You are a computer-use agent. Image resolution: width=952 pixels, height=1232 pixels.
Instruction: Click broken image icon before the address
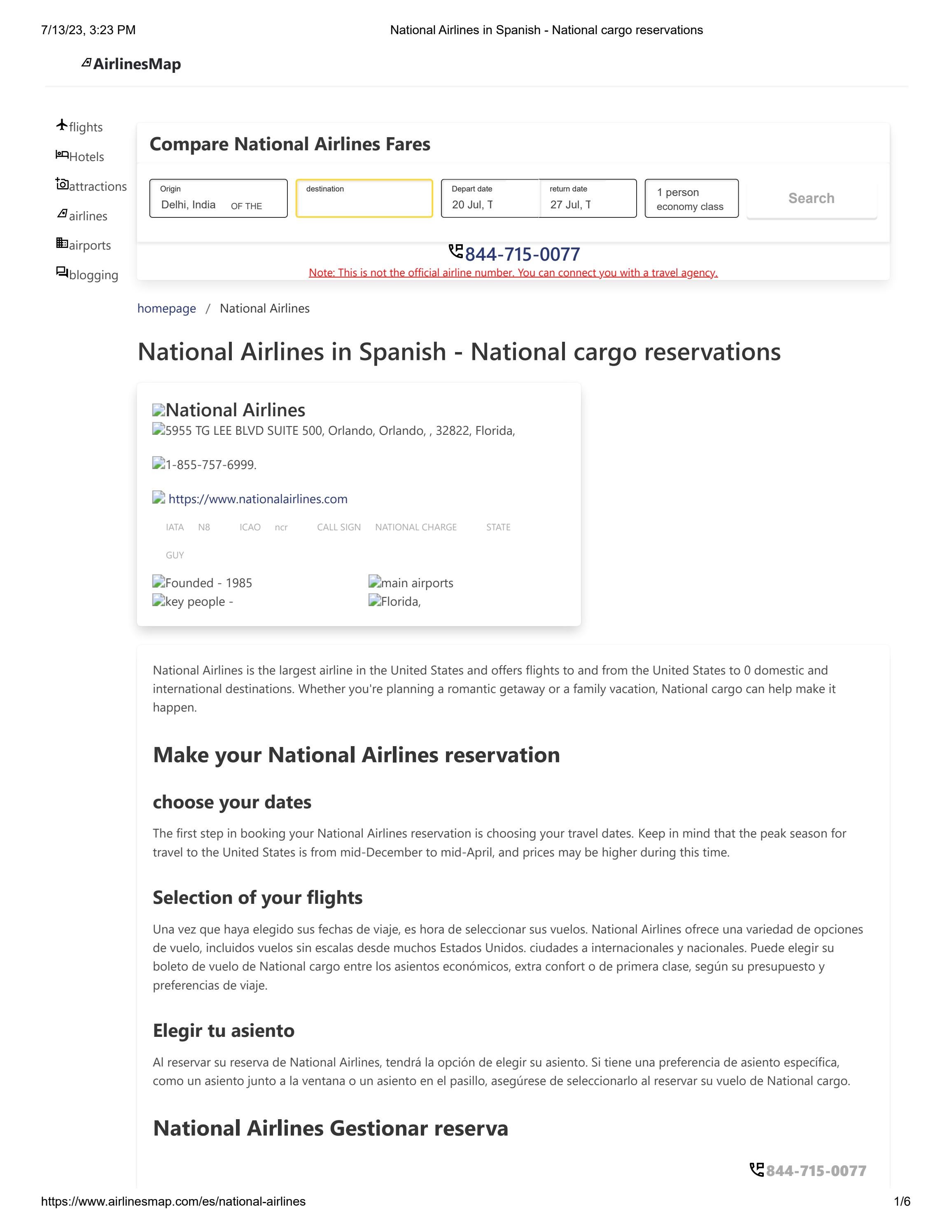click(159, 429)
